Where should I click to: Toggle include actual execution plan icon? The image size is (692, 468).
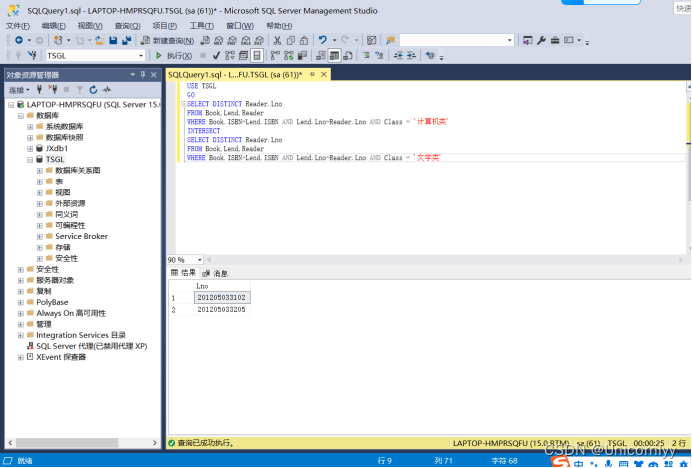(x=275, y=56)
